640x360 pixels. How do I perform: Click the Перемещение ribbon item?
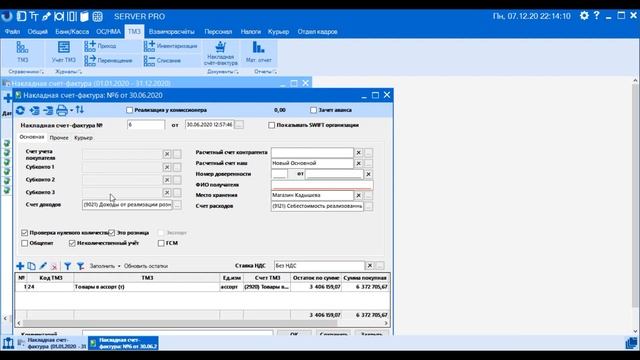108,60
